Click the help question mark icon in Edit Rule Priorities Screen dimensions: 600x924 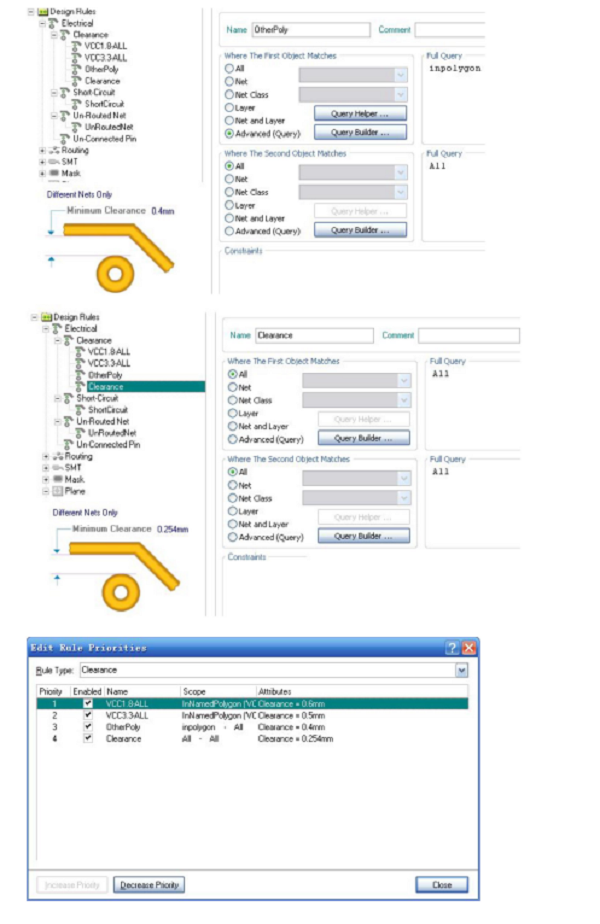[451, 648]
